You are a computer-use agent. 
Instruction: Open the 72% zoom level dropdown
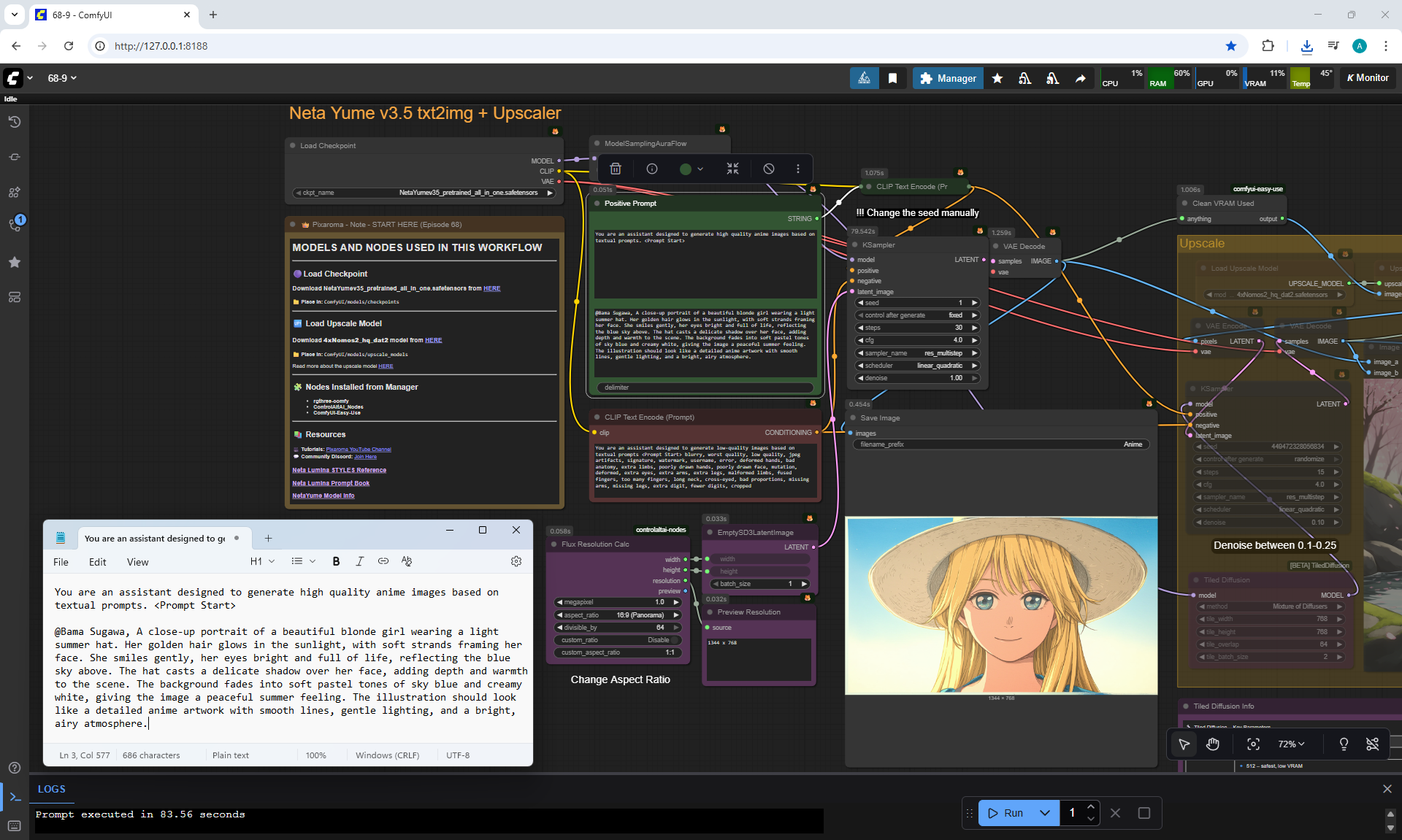click(1291, 744)
